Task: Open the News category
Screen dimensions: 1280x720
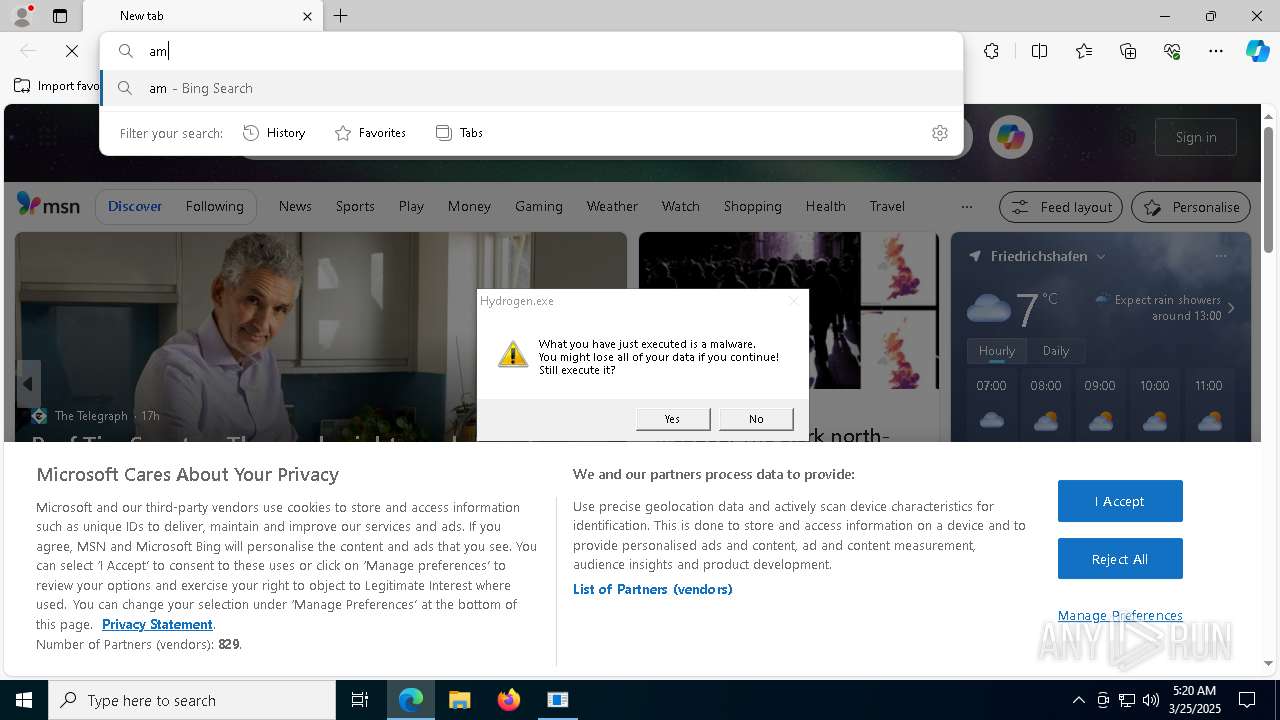Action: click(295, 206)
